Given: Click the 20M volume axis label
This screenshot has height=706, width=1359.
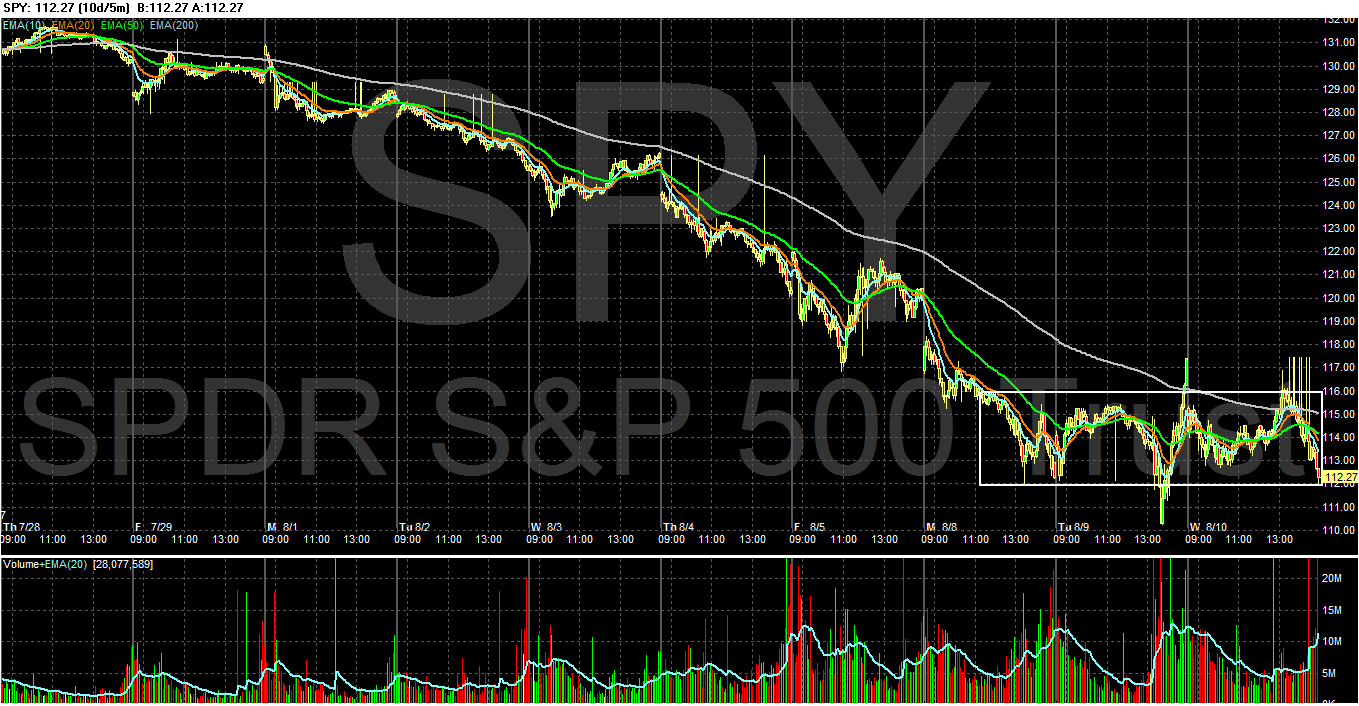Looking at the screenshot, I should pos(1332,578).
